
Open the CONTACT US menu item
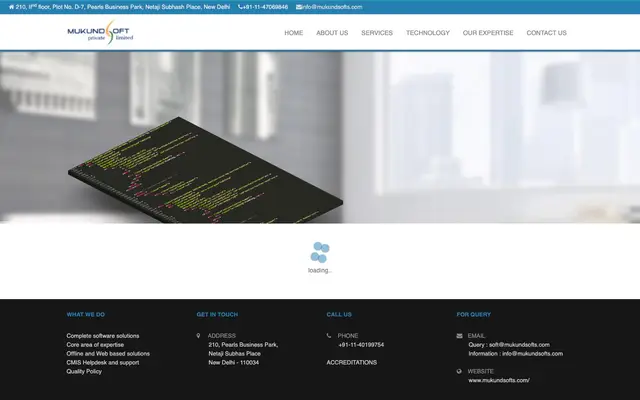(547, 33)
